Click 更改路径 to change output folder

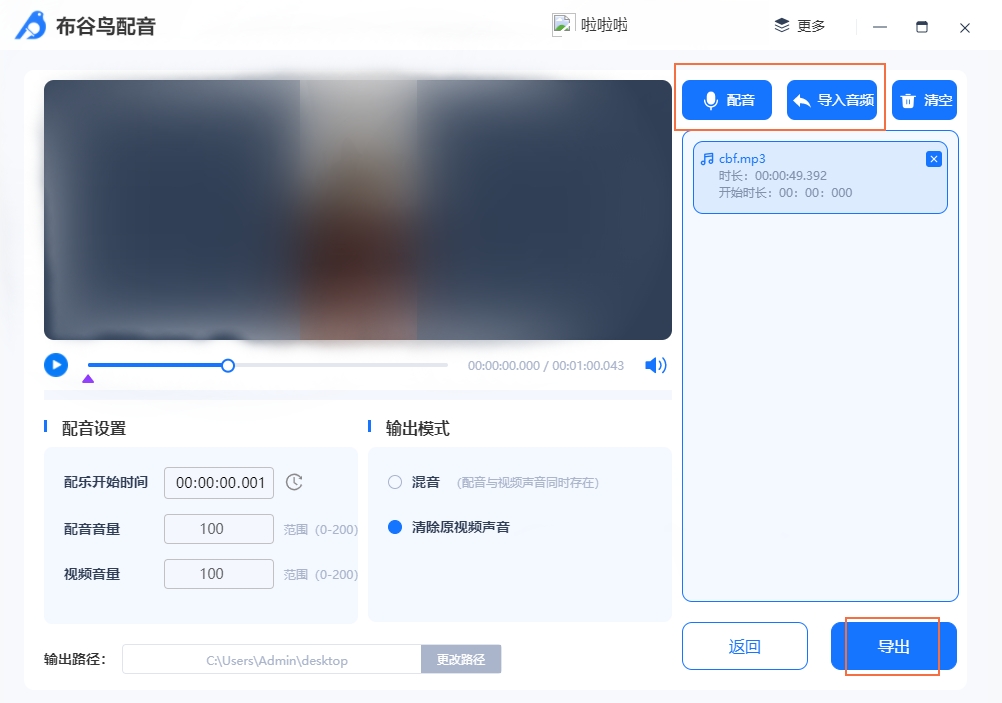coord(461,658)
